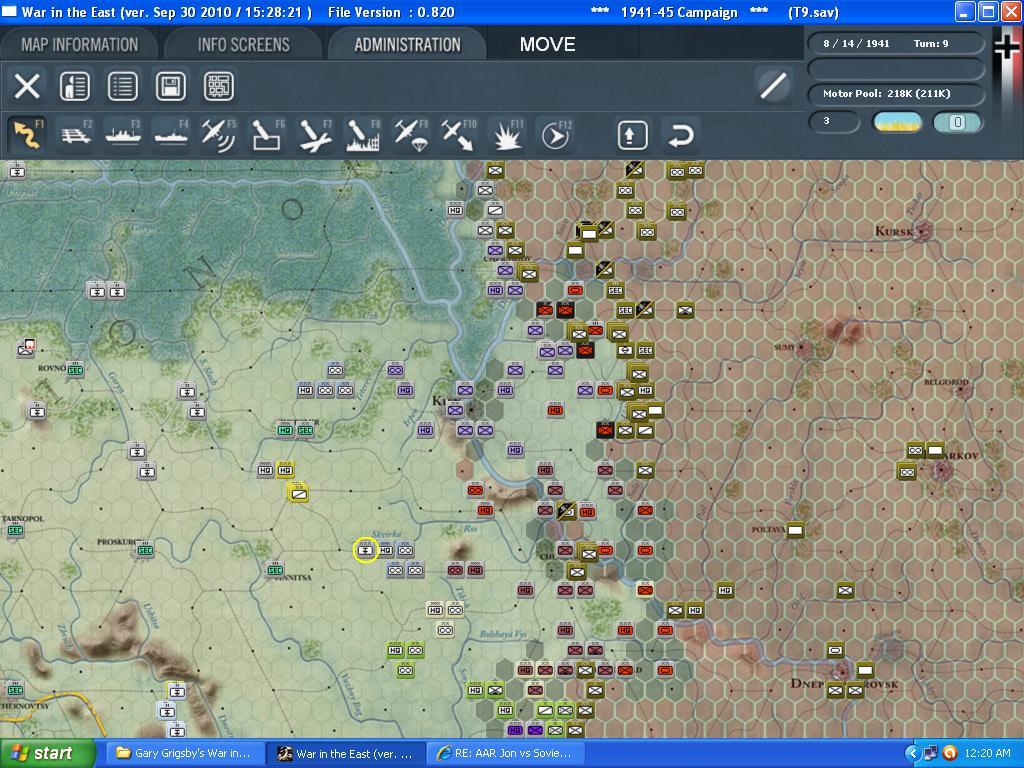Screen dimensions: 1024x768
Task: Select the yellow-circled airbase unit near Skvirka
Action: [365, 550]
